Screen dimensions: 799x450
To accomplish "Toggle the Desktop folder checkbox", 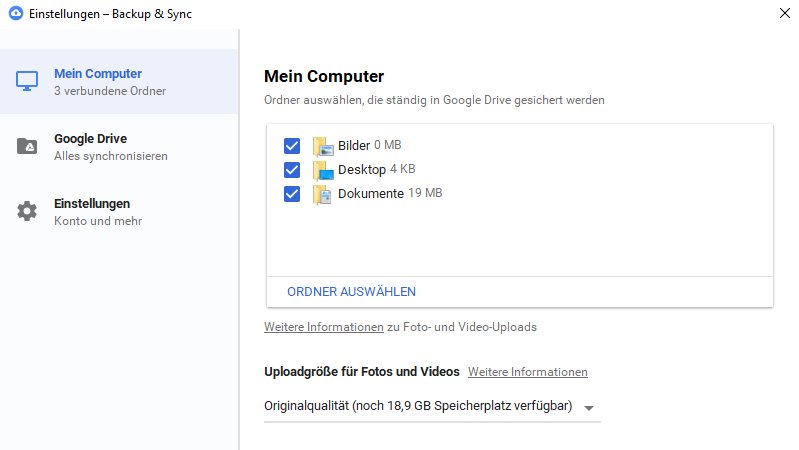I will (x=292, y=170).
